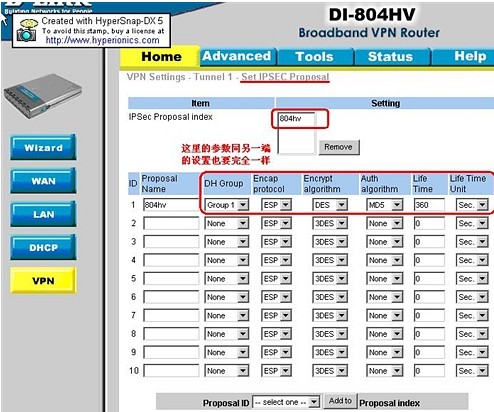Open Life Time Unit dropdown row 10
494x412 pixels.
point(472,370)
